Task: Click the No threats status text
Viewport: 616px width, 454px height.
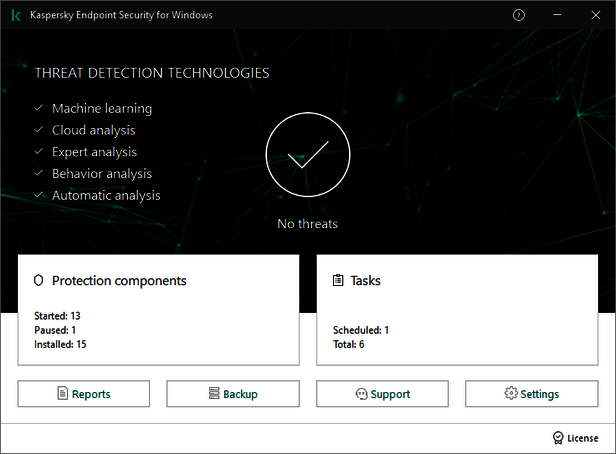Action: (307, 224)
